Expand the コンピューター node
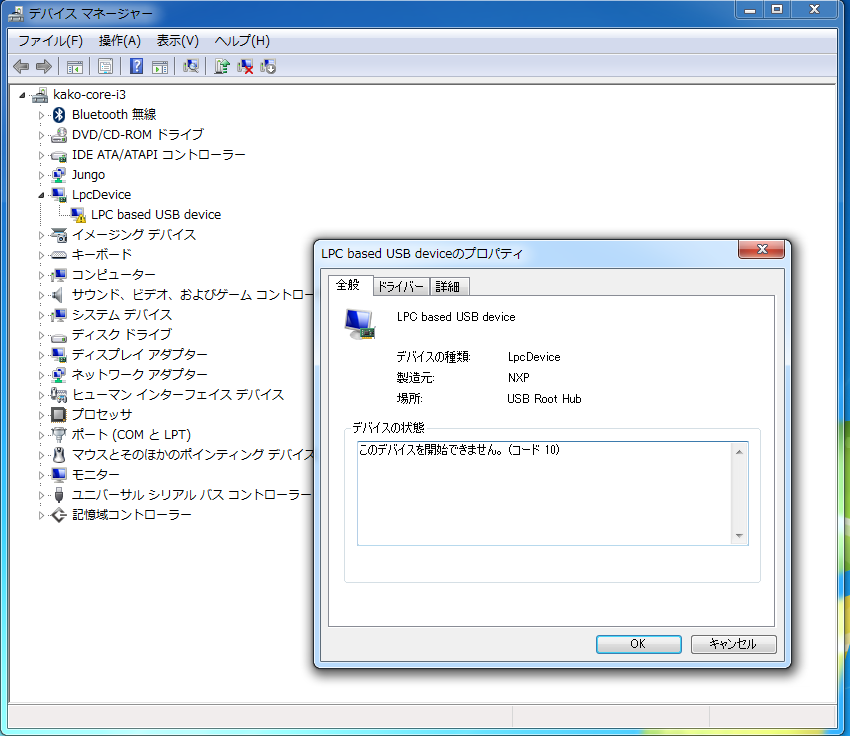This screenshot has width=850, height=736. (41, 275)
